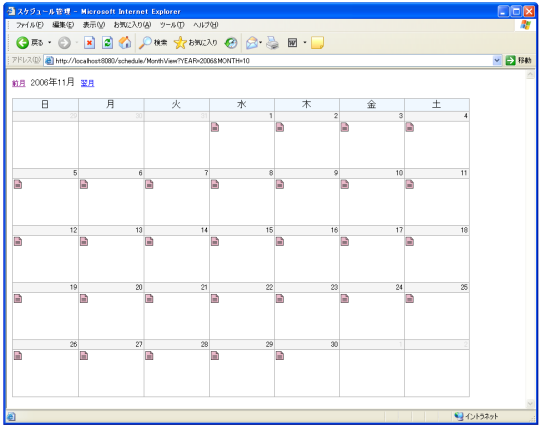
Task: Click the vertical scrollbar down arrow
Action: coord(530,403)
